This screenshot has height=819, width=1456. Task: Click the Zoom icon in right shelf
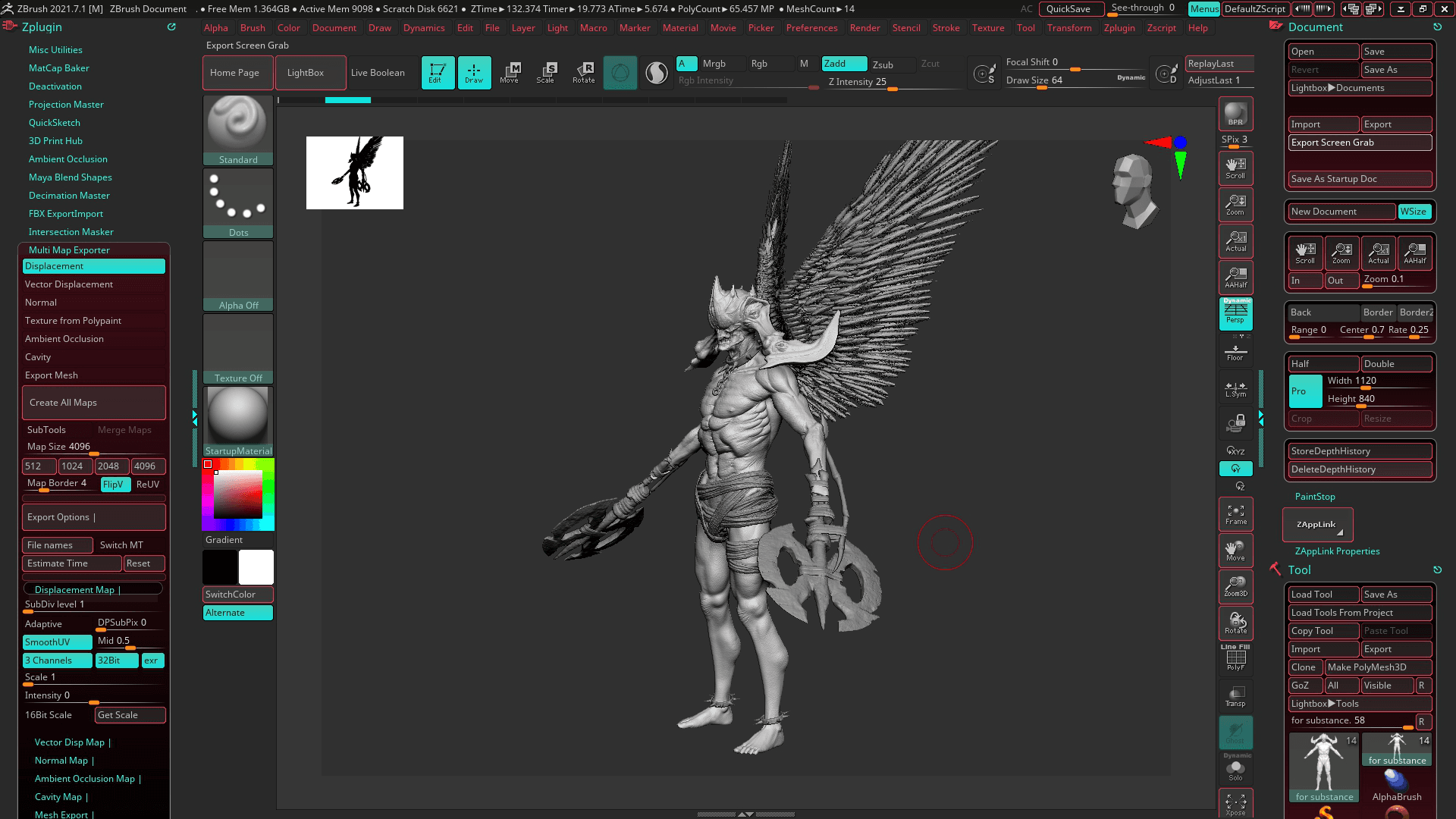click(1235, 205)
